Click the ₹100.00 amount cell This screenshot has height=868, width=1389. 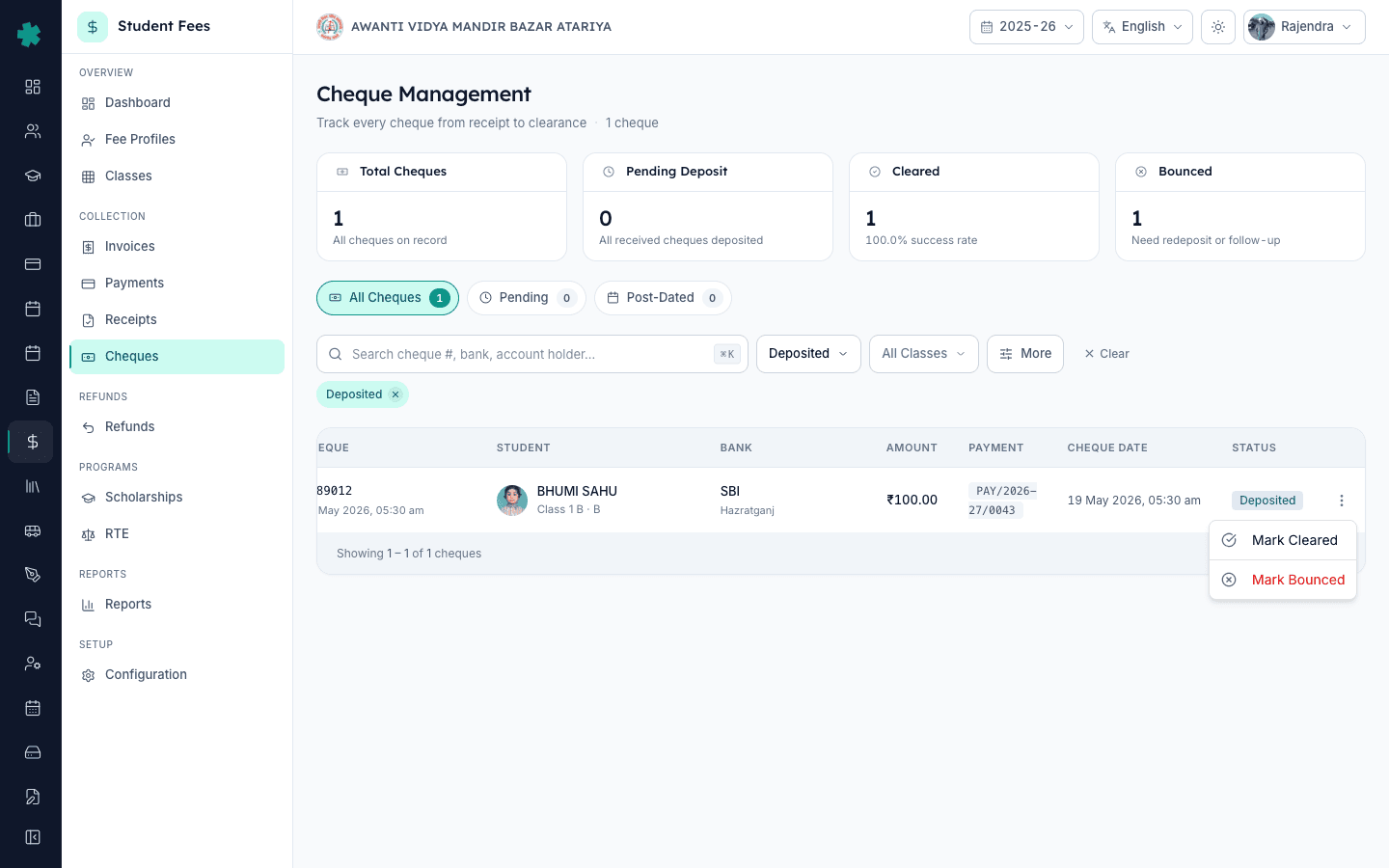912,500
